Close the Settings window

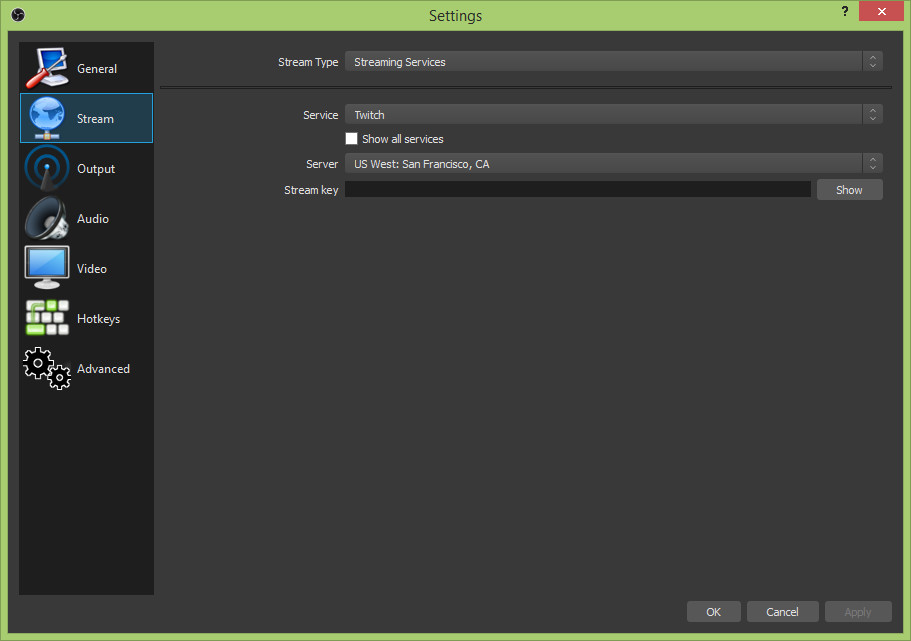[881, 11]
